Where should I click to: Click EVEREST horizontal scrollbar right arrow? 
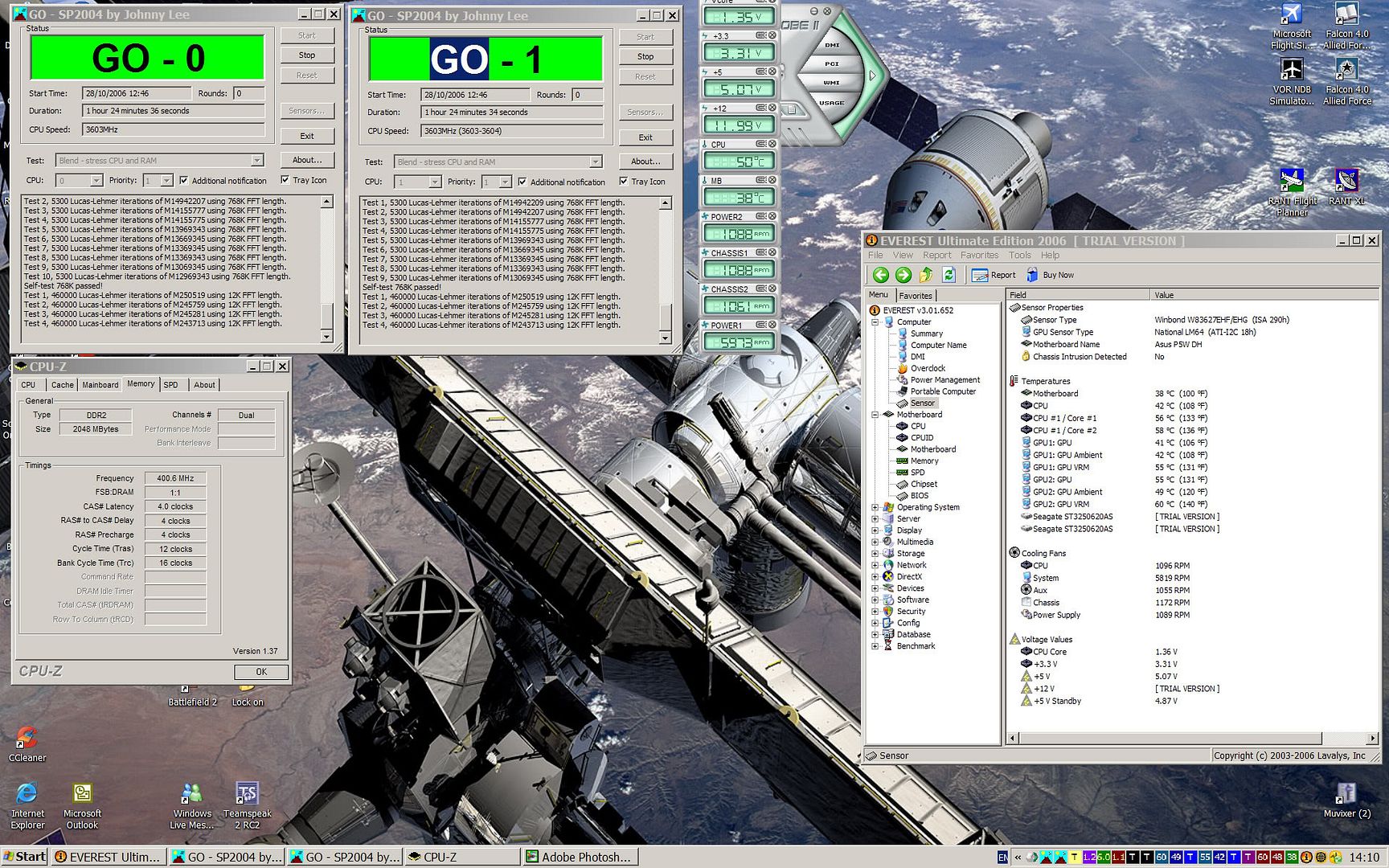(x=1372, y=738)
